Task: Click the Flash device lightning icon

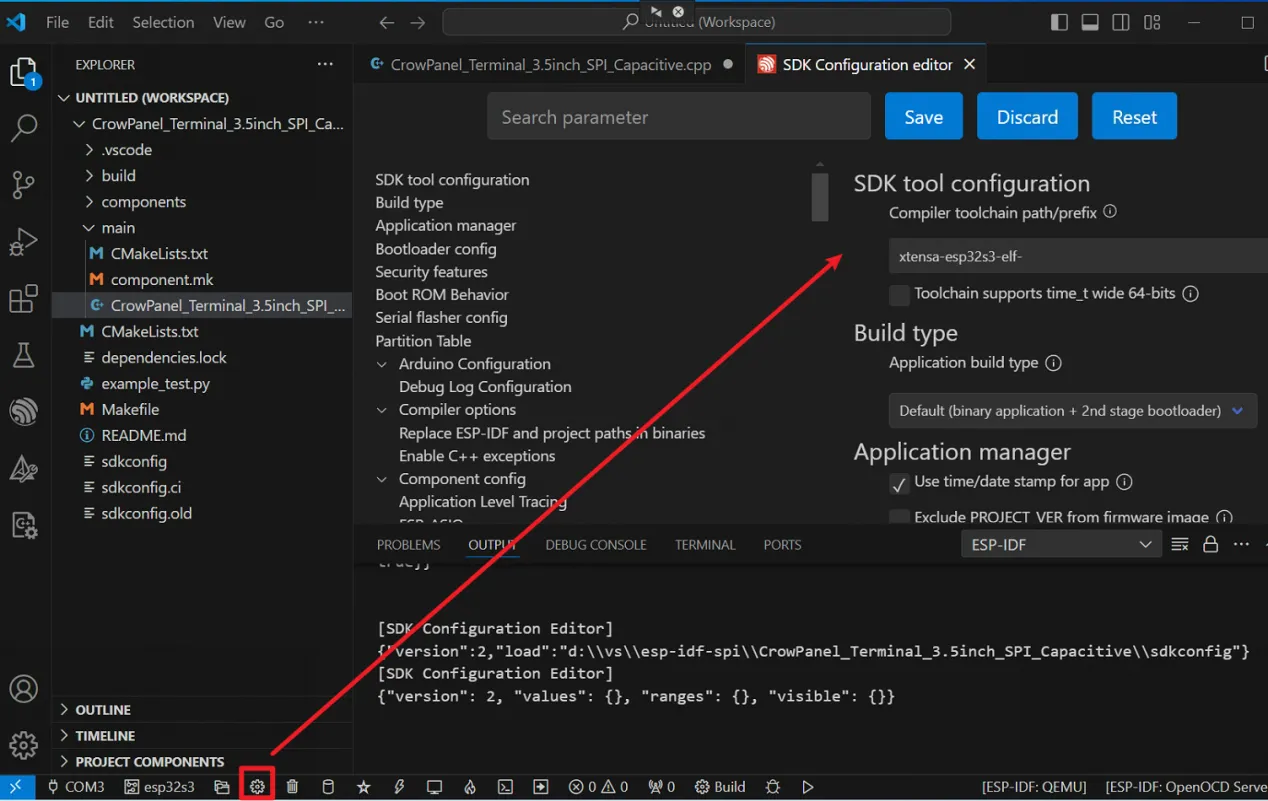Action: pyautogui.click(x=399, y=787)
